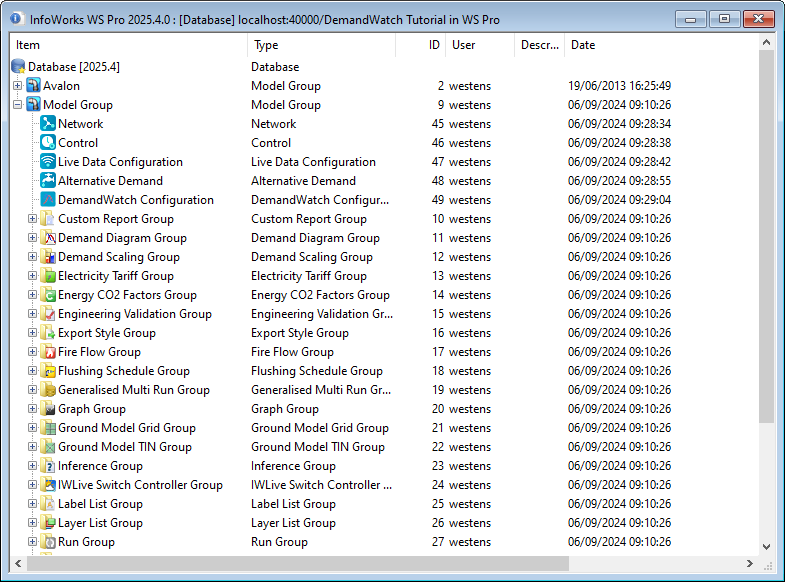Image resolution: width=785 pixels, height=582 pixels.
Task: Click the Avalon model group icon
Action: pyautogui.click(x=34, y=86)
